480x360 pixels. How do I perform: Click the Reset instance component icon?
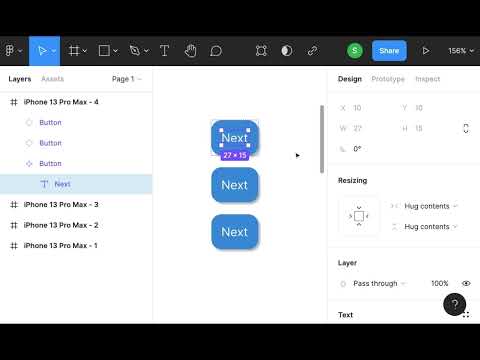[x=261, y=51]
